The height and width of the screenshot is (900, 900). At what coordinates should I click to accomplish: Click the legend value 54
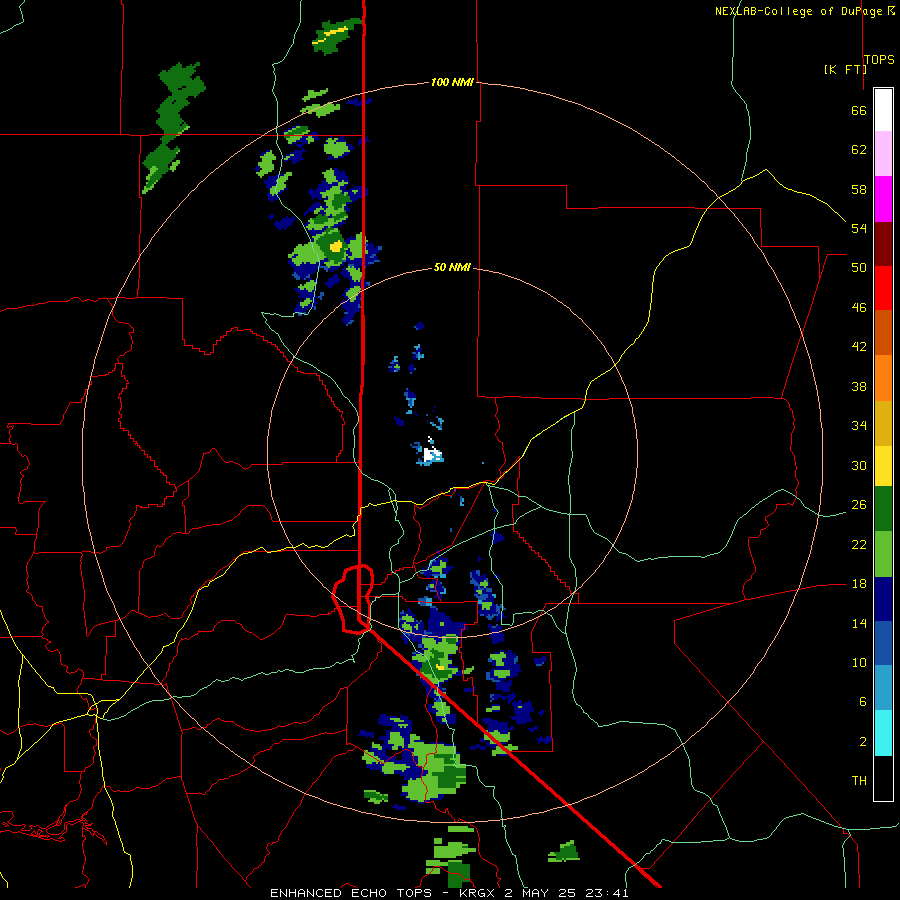[x=859, y=228]
